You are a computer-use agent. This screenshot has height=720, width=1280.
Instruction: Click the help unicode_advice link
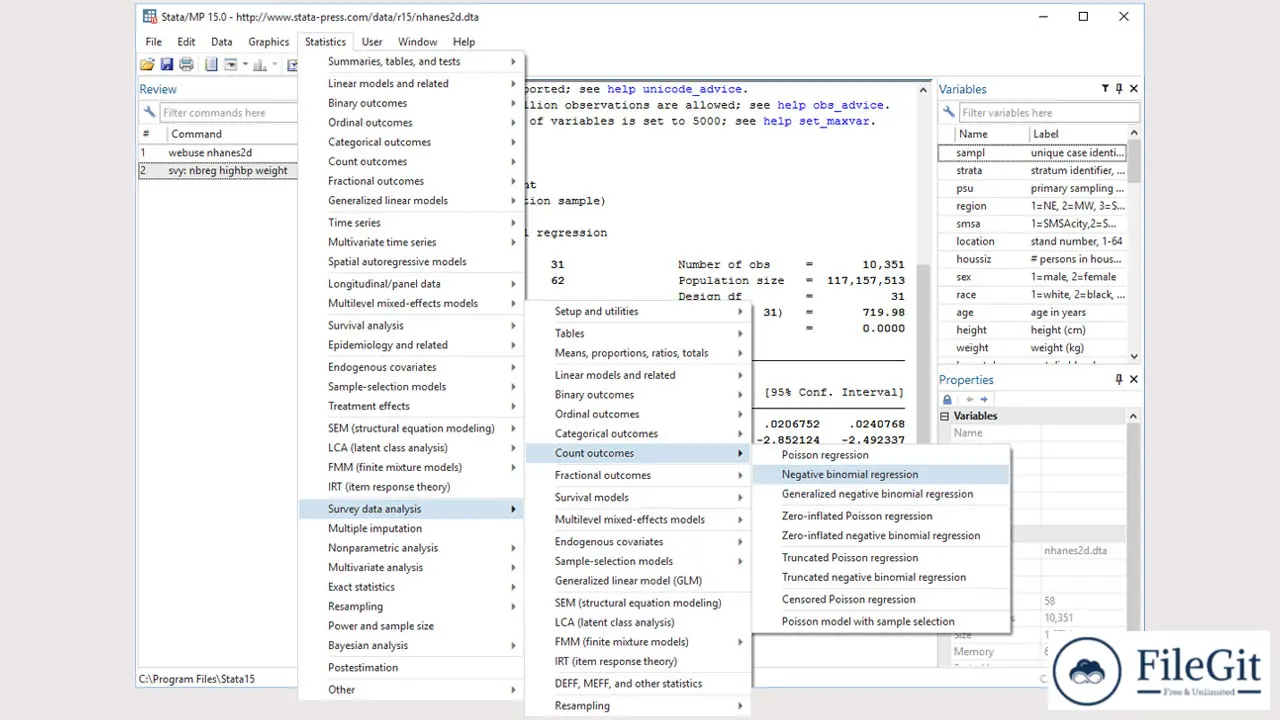675,89
